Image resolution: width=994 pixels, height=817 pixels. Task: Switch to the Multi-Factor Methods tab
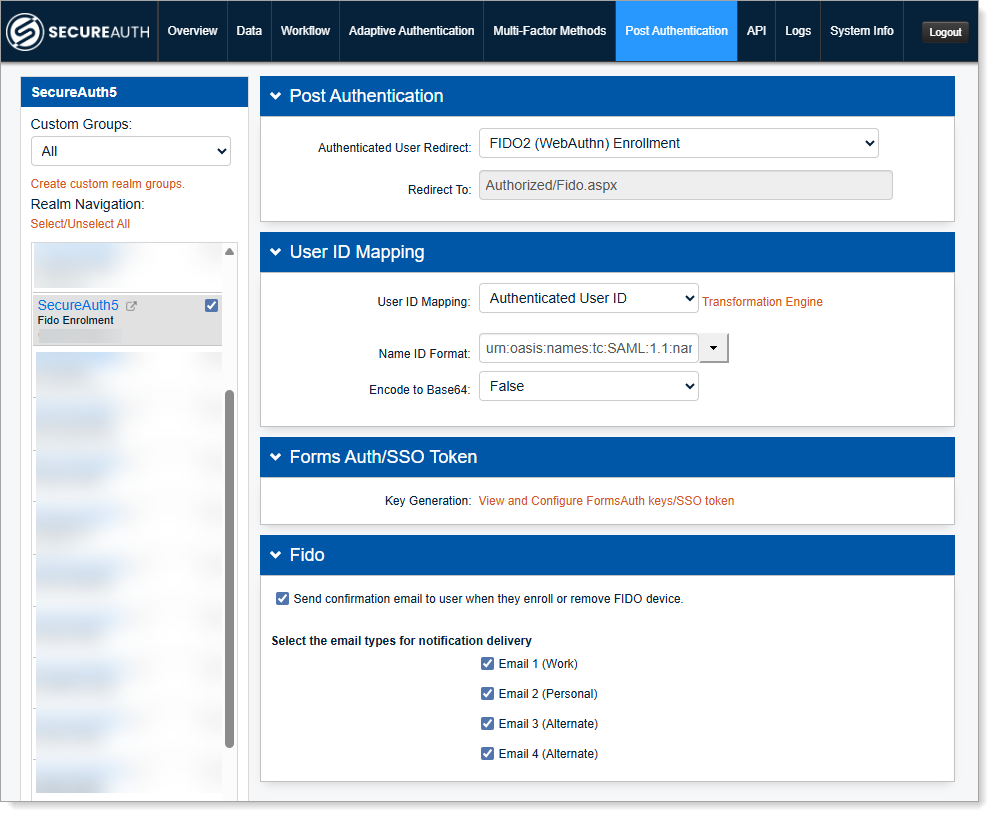(549, 31)
